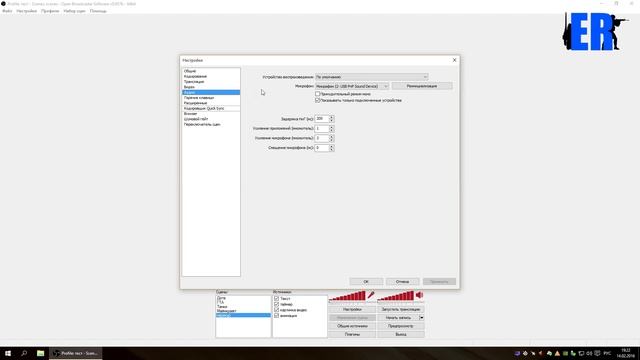Click the Отмена button
Screen dimensions: 640x360
pyautogui.click(x=402, y=282)
